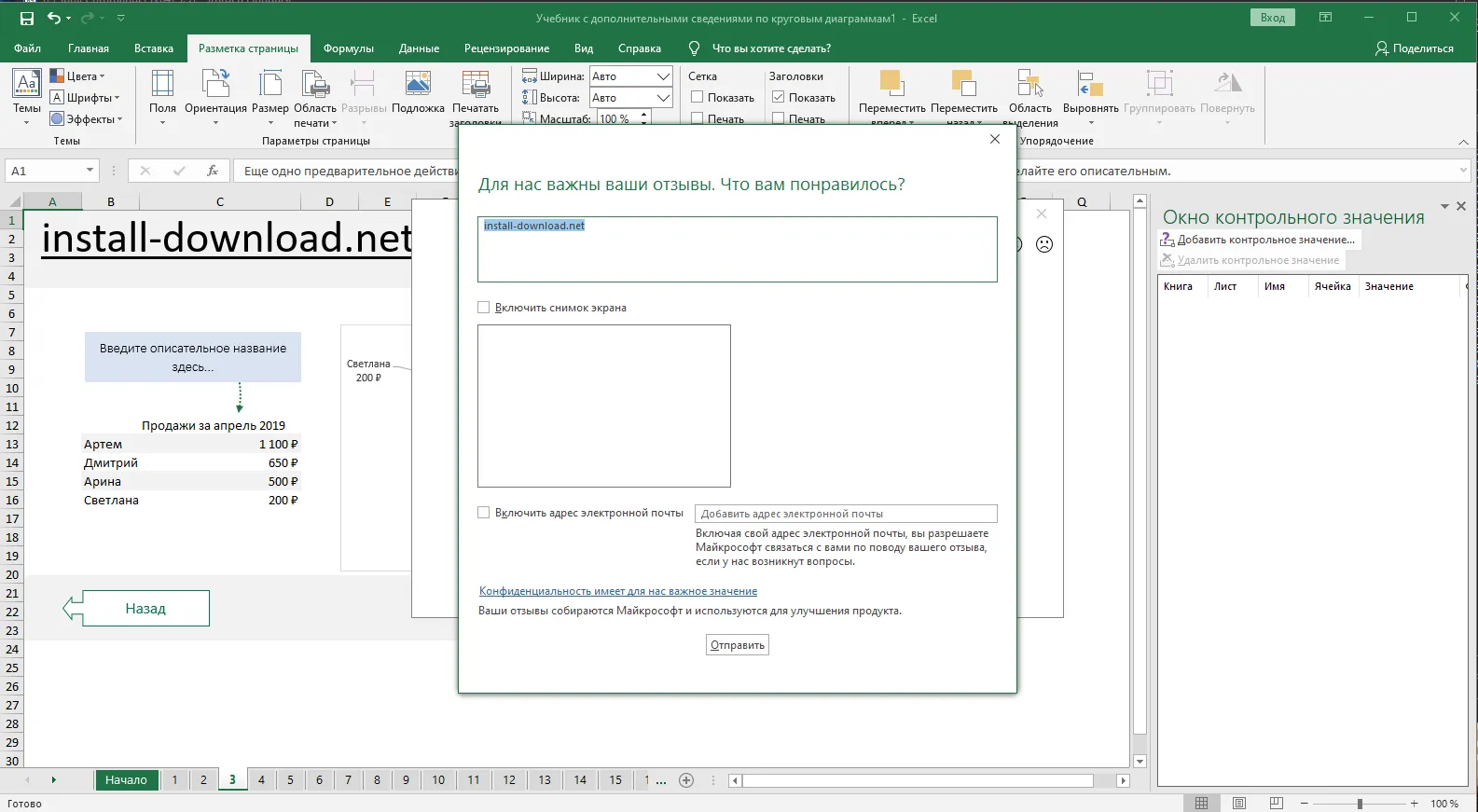Open the Ориентация page orientation menu
The image size is (1478, 812).
point(215,95)
